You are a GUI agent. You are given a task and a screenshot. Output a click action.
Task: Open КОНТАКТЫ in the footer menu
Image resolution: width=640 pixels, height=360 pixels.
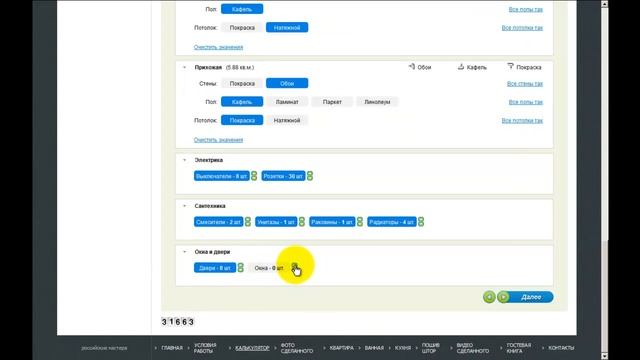(x=561, y=348)
